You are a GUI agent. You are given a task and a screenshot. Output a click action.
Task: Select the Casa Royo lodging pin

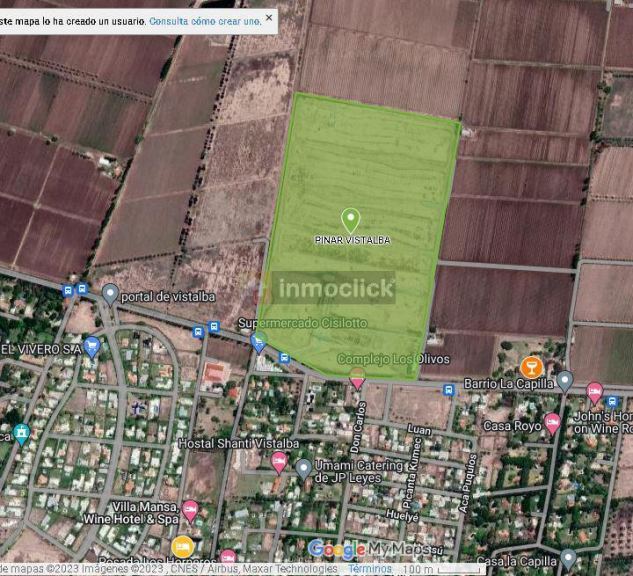[x=552, y=422]
